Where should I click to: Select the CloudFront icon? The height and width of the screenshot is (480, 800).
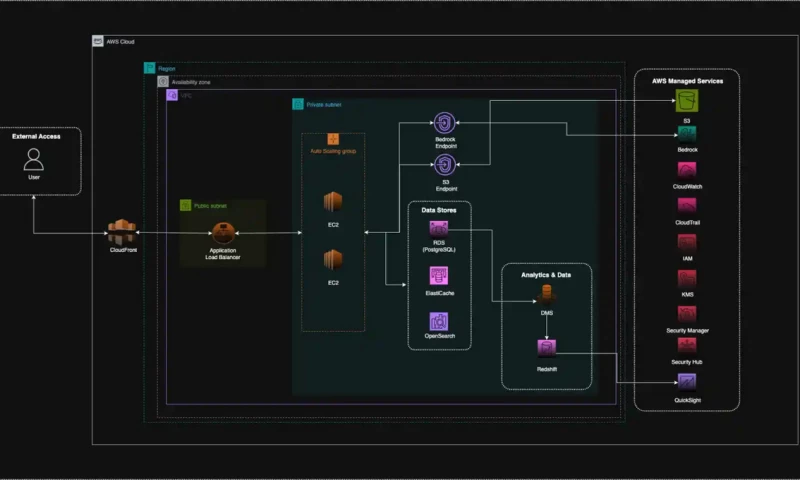pos(122,232)
